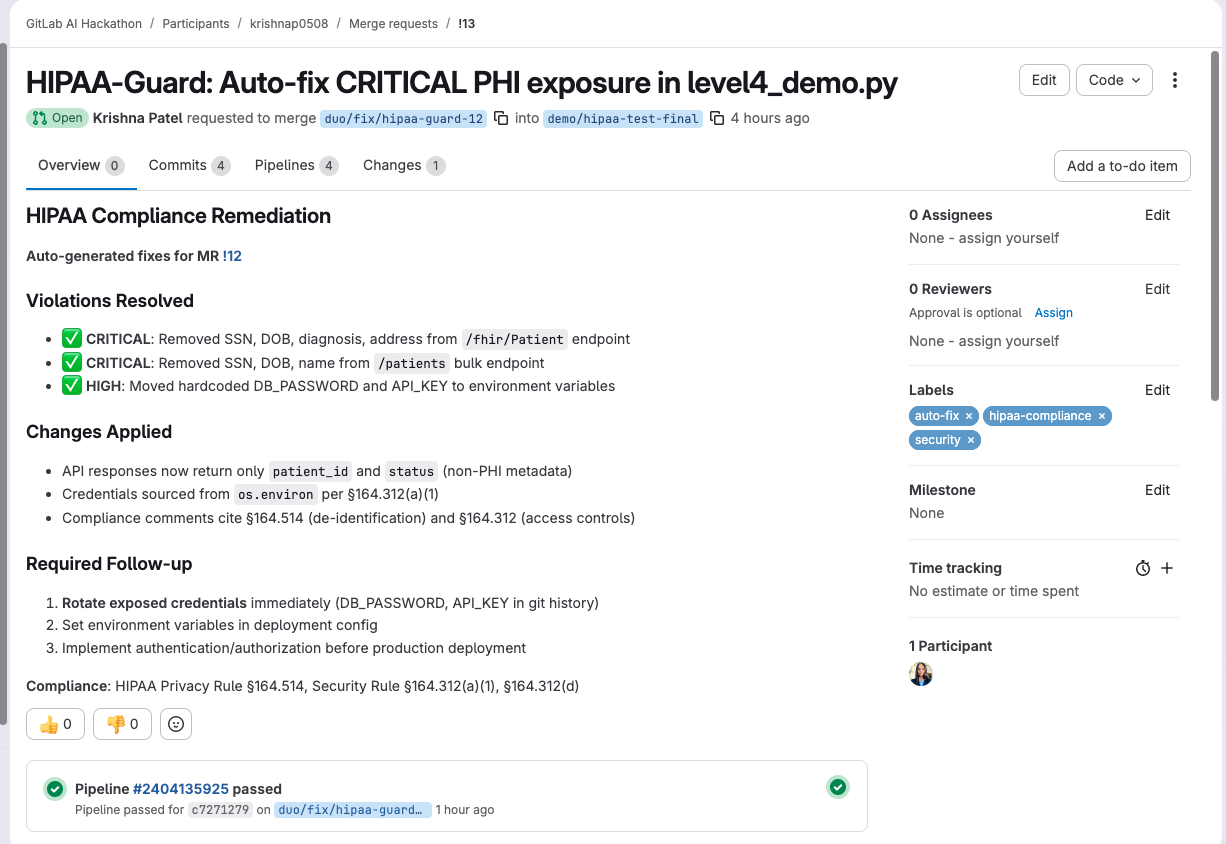Open the emoji reaction picker

pyautogui.click(x=176, y=724)
